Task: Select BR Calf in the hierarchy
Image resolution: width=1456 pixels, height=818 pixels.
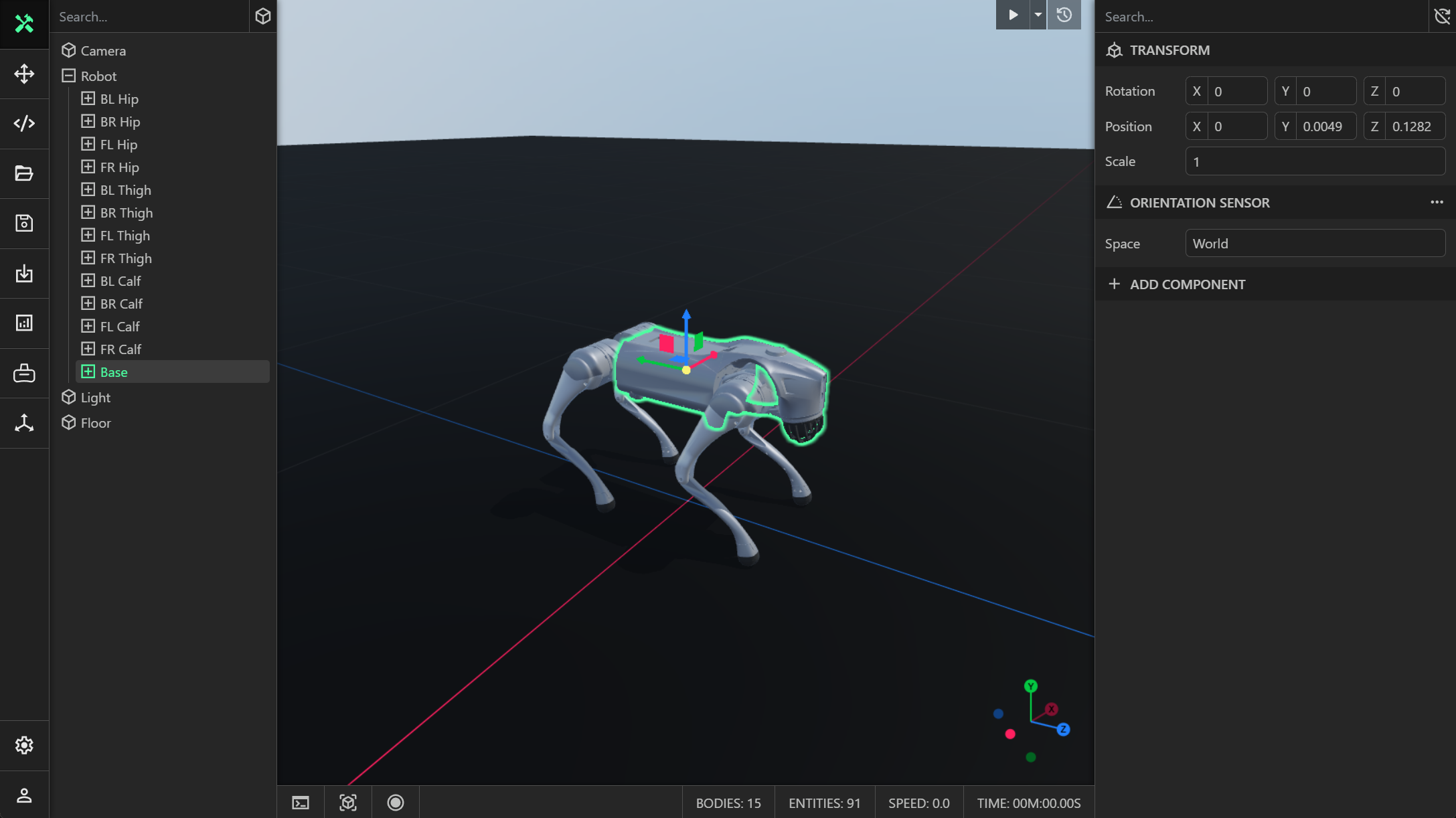Action: click(x=121, y=304)
